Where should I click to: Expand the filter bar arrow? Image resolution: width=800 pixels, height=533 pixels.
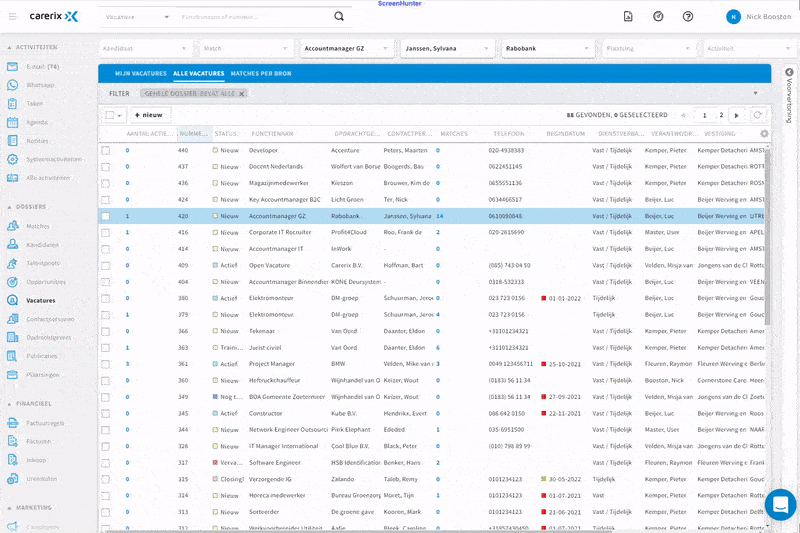click(756, 93)
